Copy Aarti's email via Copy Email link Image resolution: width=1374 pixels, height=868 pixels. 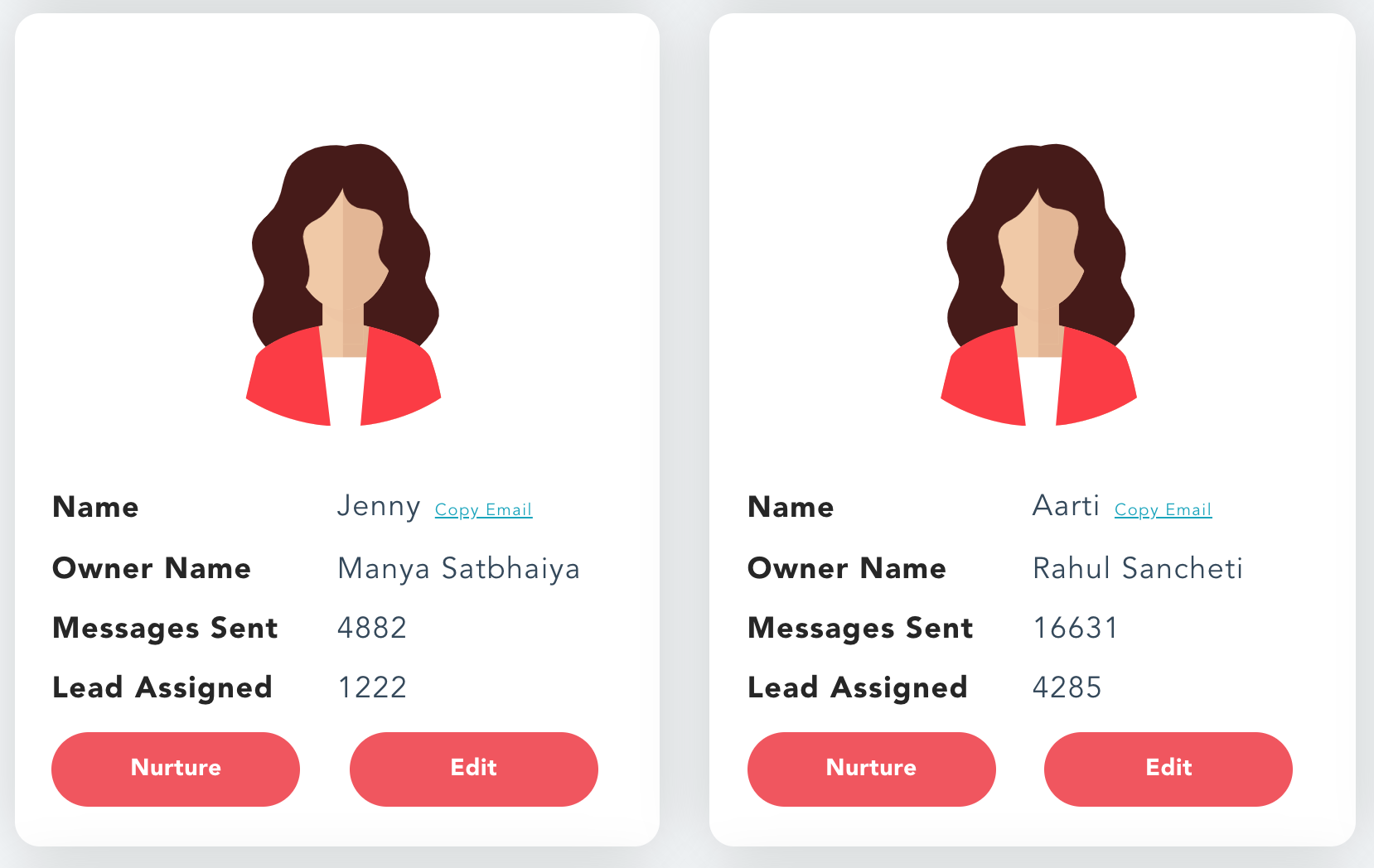(1163, 509)
